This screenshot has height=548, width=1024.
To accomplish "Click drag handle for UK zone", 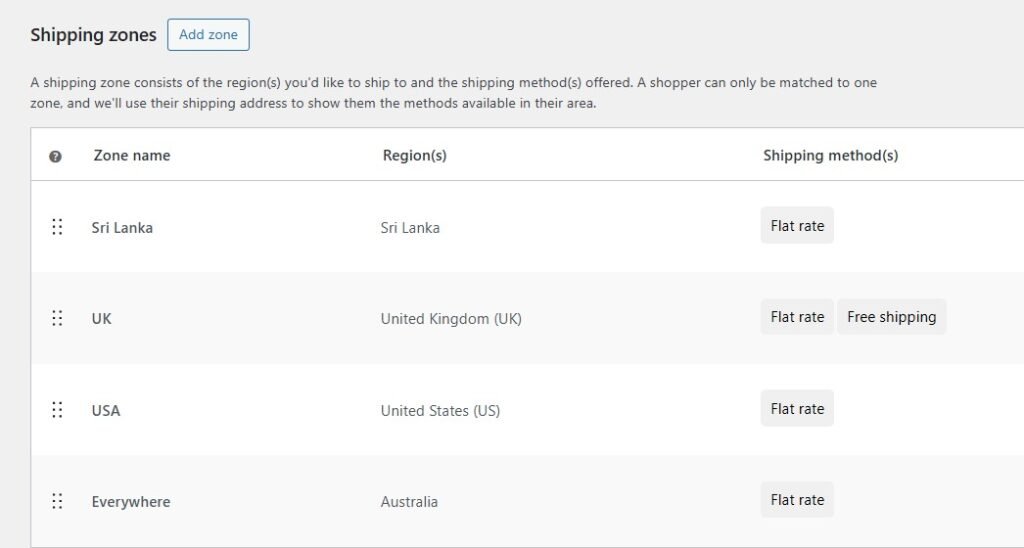I will coord(57,318).
